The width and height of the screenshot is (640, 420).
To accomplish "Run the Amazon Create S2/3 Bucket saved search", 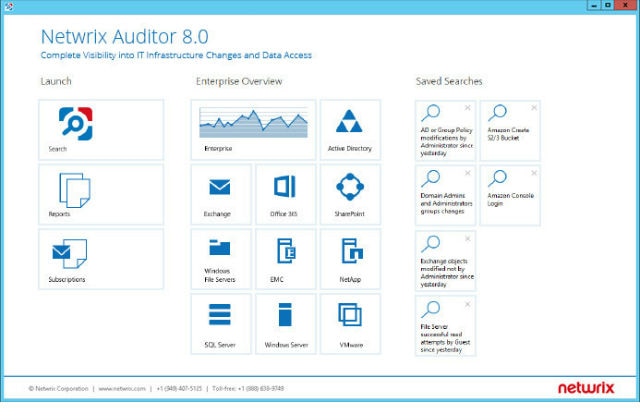I will 510,131.
